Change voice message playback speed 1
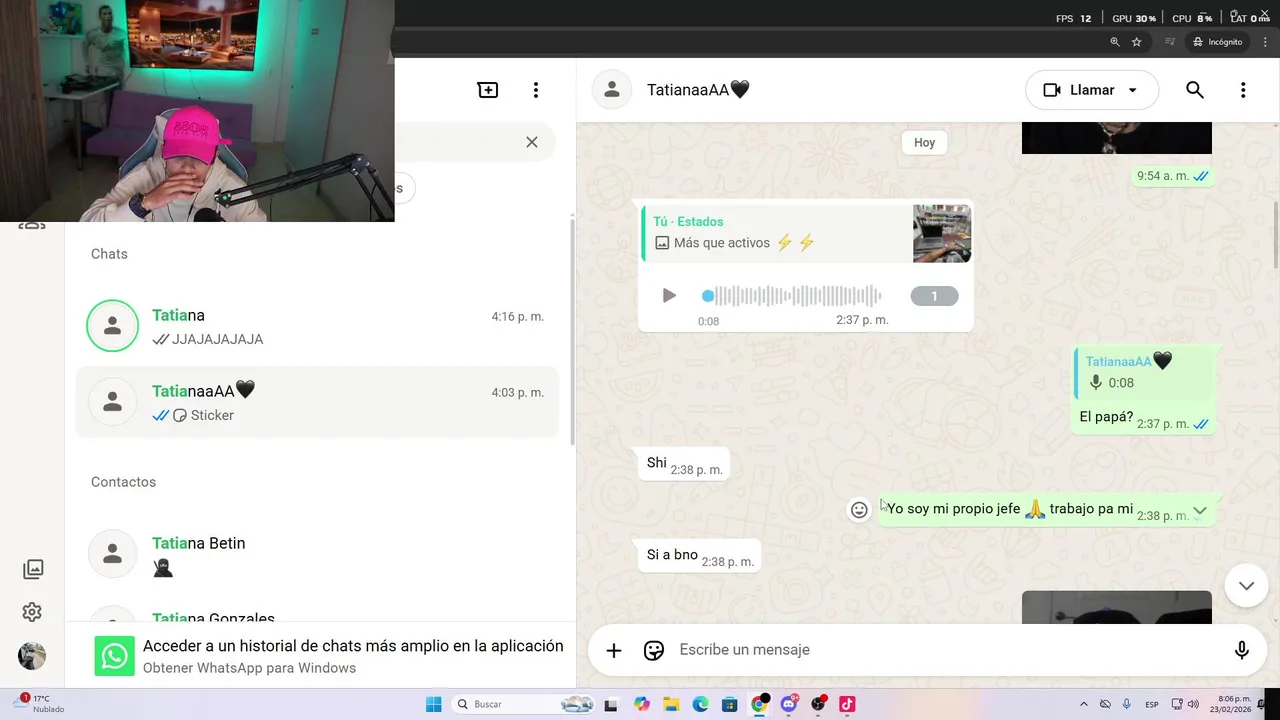The image size is (1280, 720). click(x=934, y=296)
